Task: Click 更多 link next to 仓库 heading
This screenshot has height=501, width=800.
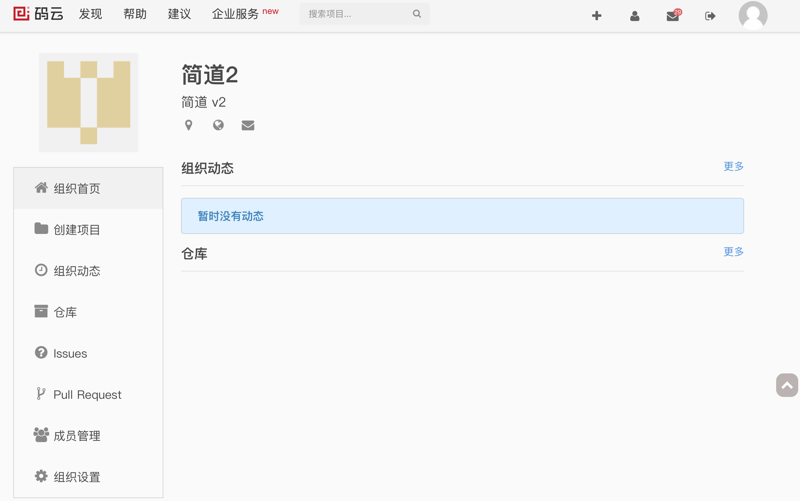Action: pyautogui.click(x=734, y=252)
